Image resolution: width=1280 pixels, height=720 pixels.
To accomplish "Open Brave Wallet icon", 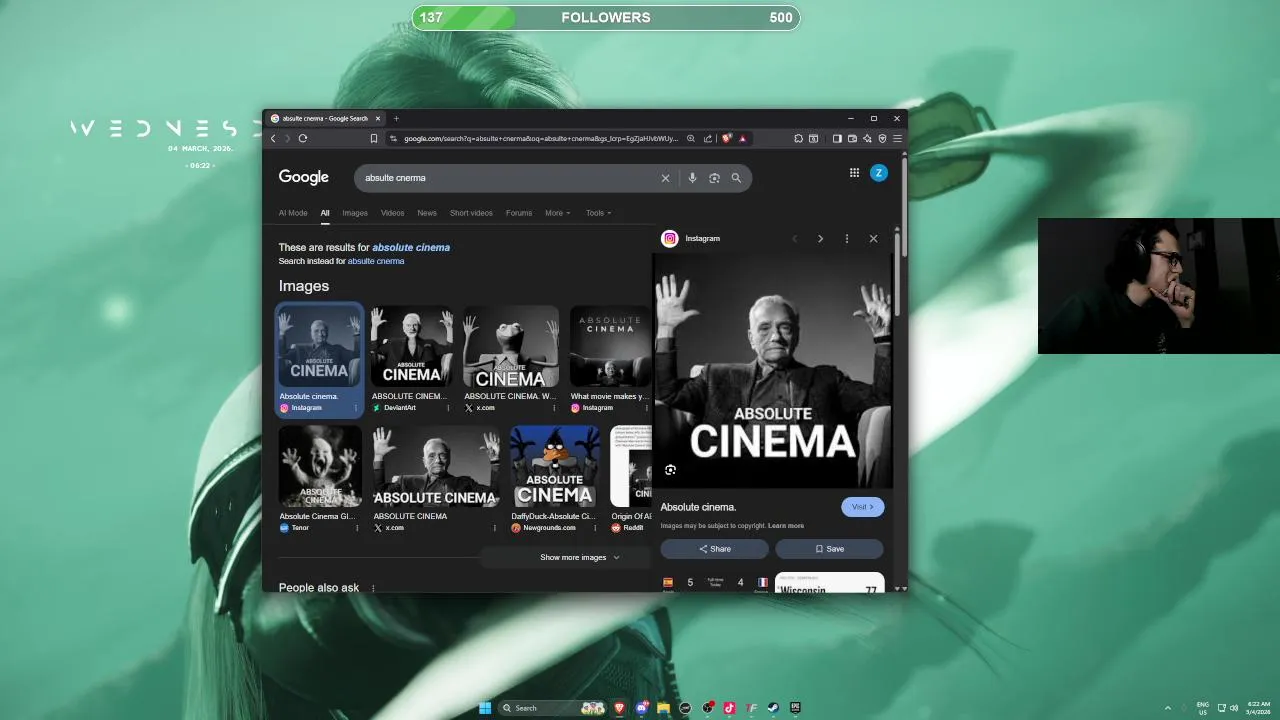I will click(x=852, y=139).
